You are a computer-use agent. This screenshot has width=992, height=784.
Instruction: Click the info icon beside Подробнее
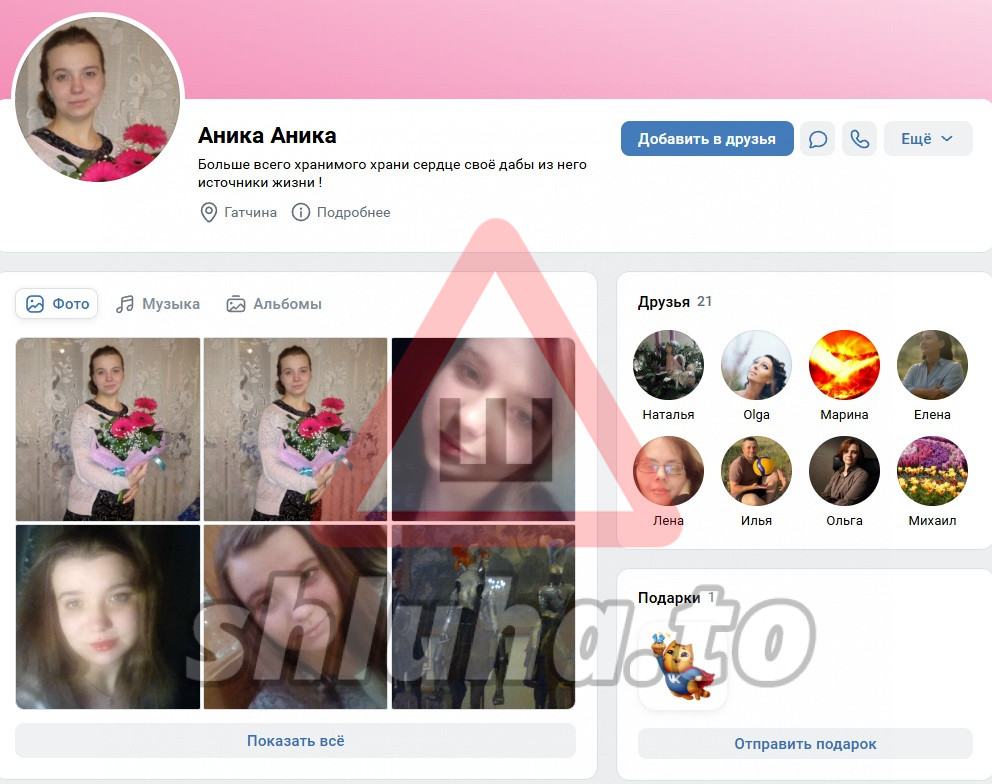(300, 212)
